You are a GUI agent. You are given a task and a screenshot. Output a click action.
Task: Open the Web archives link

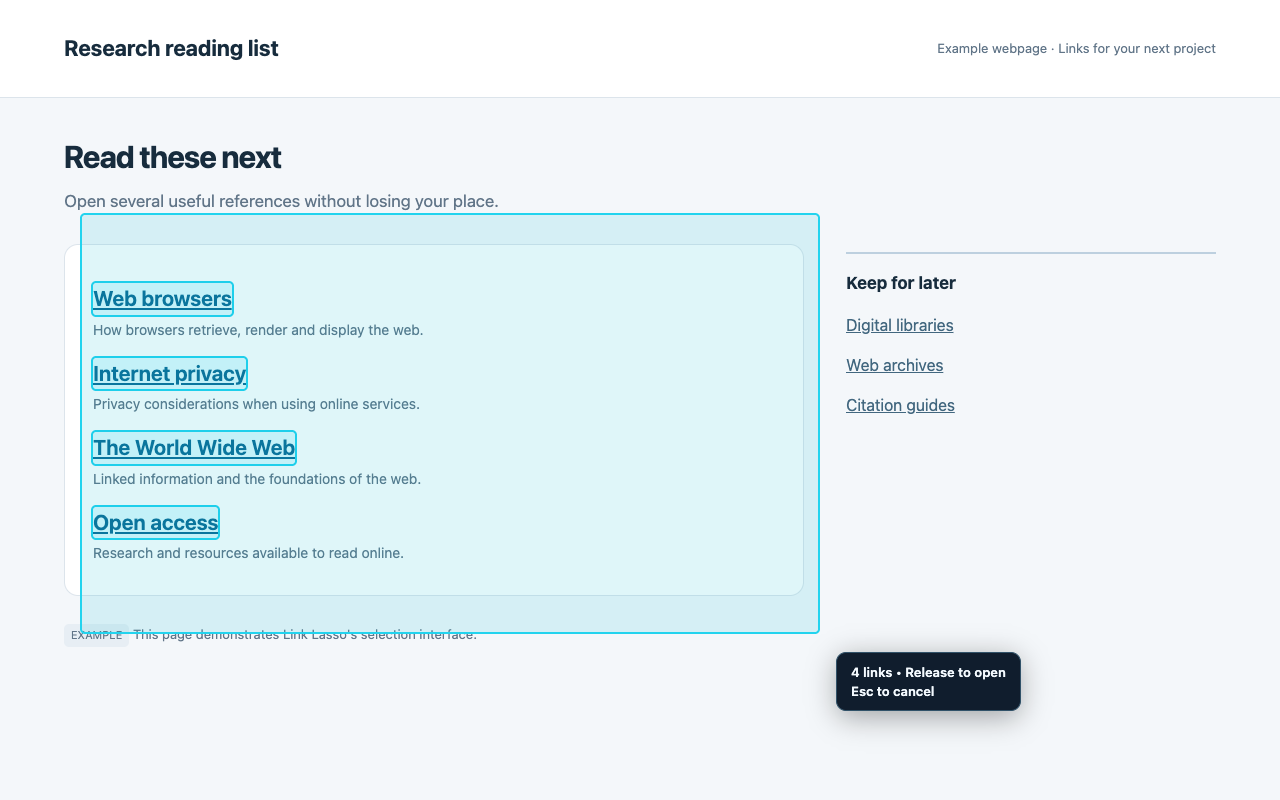coord(894,365)
